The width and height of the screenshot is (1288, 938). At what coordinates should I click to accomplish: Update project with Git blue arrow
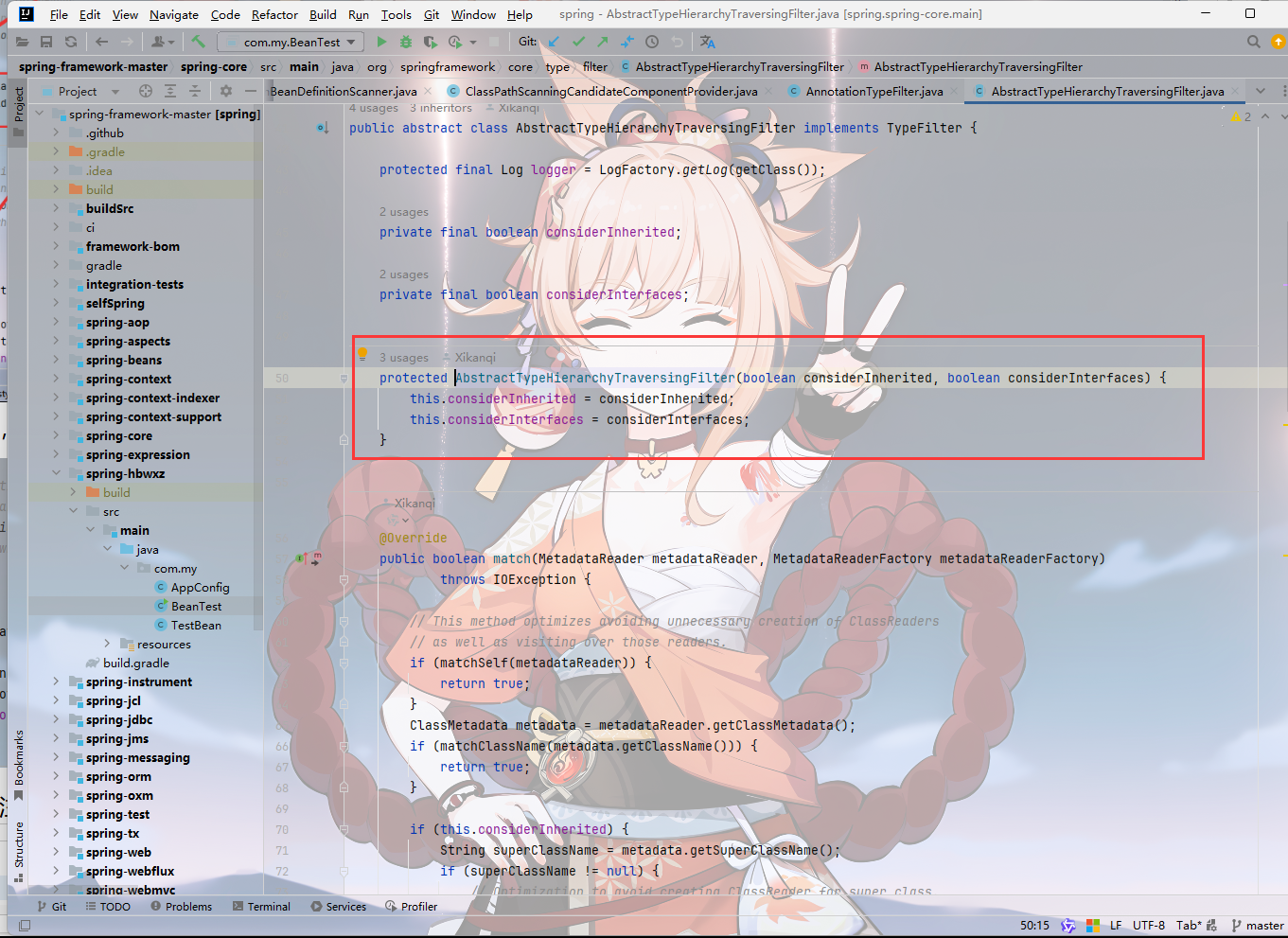554,42
